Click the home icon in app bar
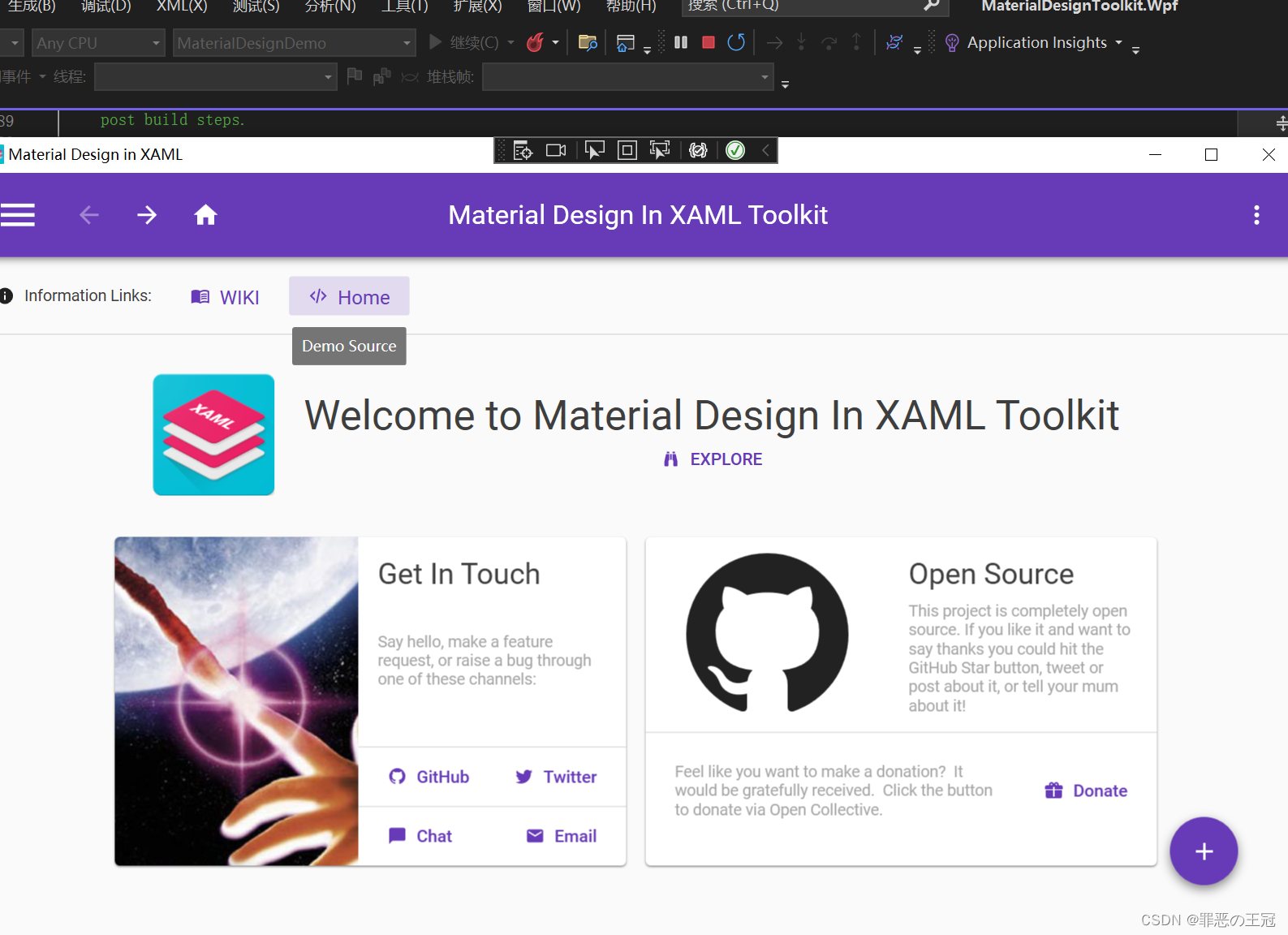Viewport: 1288px width, 935px height. click(x=205, y=214)
